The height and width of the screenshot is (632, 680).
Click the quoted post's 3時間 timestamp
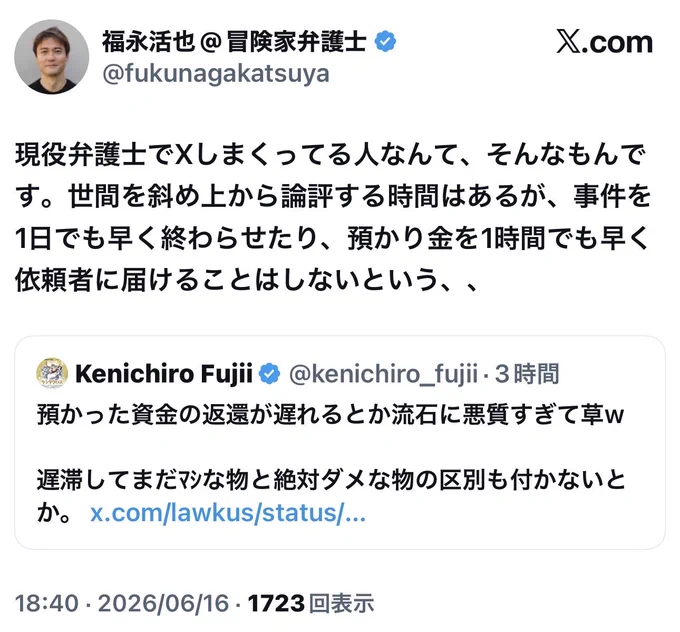(527, 374)
